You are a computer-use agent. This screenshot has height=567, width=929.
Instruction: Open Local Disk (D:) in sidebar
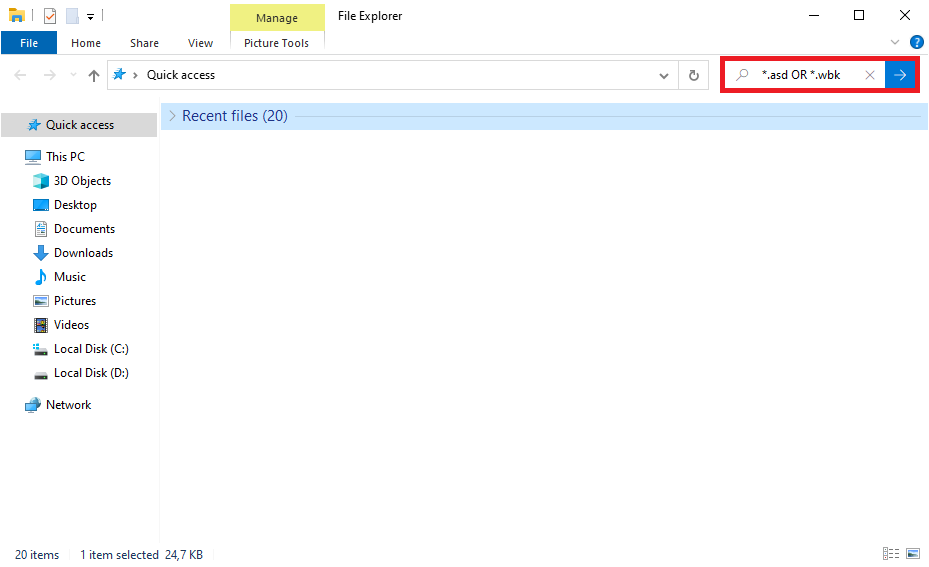point(91,373)
